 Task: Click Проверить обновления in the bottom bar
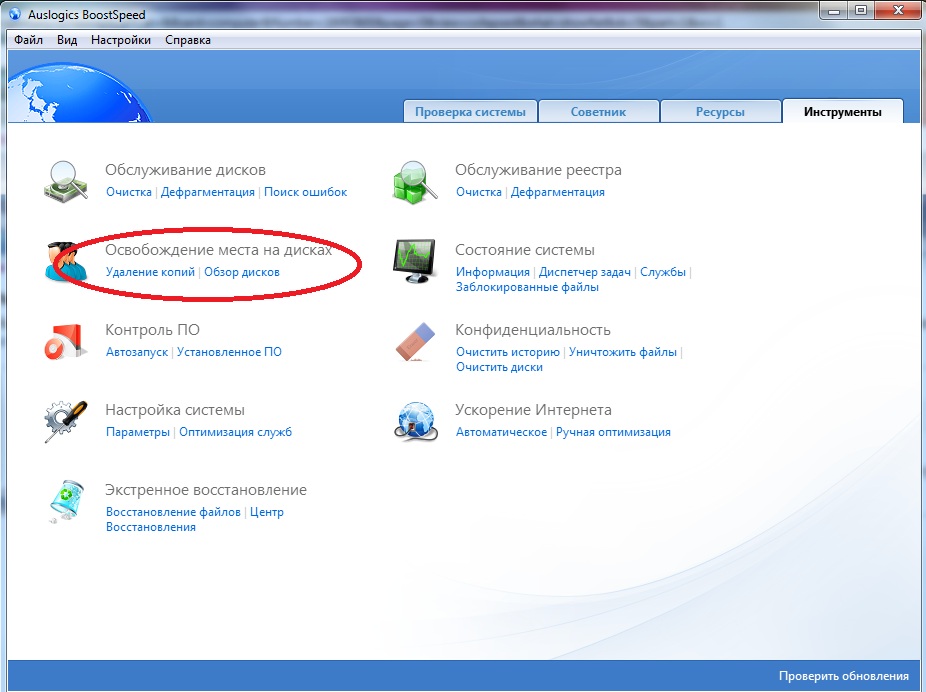(x=843, y=676)
